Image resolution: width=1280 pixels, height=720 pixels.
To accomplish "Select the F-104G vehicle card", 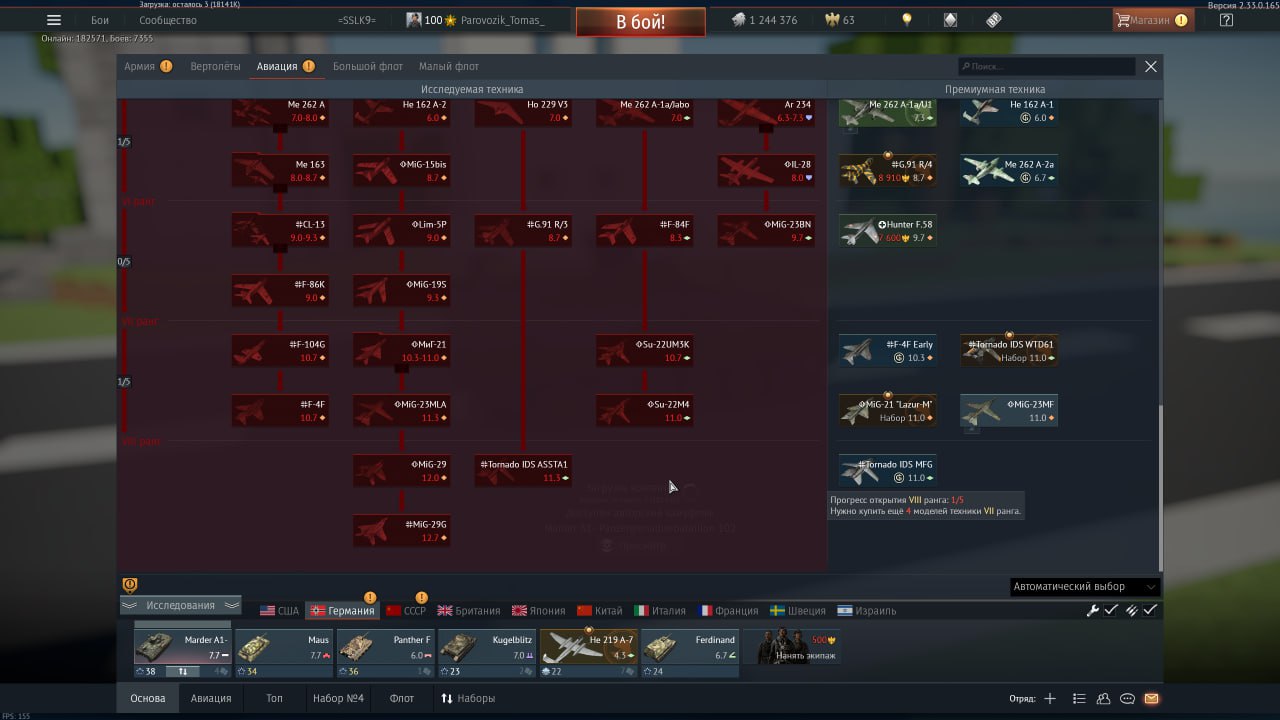I will point(280,351).
